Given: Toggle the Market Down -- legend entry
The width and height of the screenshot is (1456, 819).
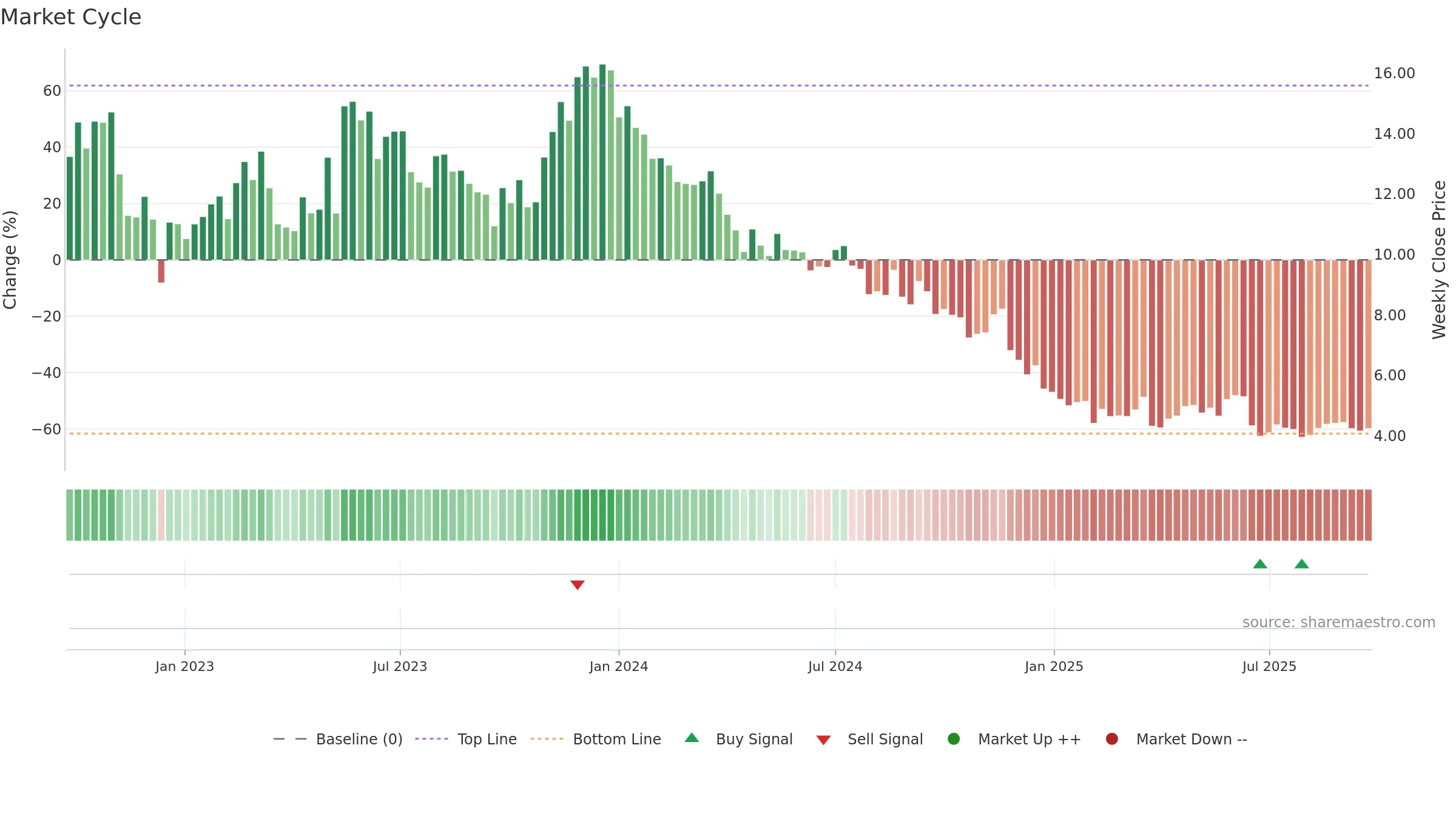Looking at the screenshot, I should (1176, 739).
